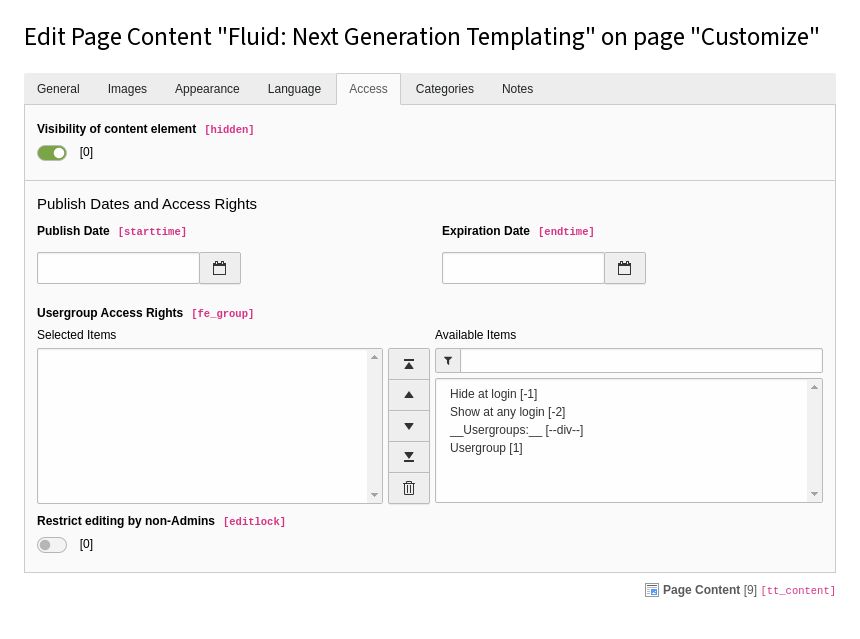
Task: Pick 'Usergroup [1]' from Available Items
Action: pyautogui.click(x=486, y=448)
